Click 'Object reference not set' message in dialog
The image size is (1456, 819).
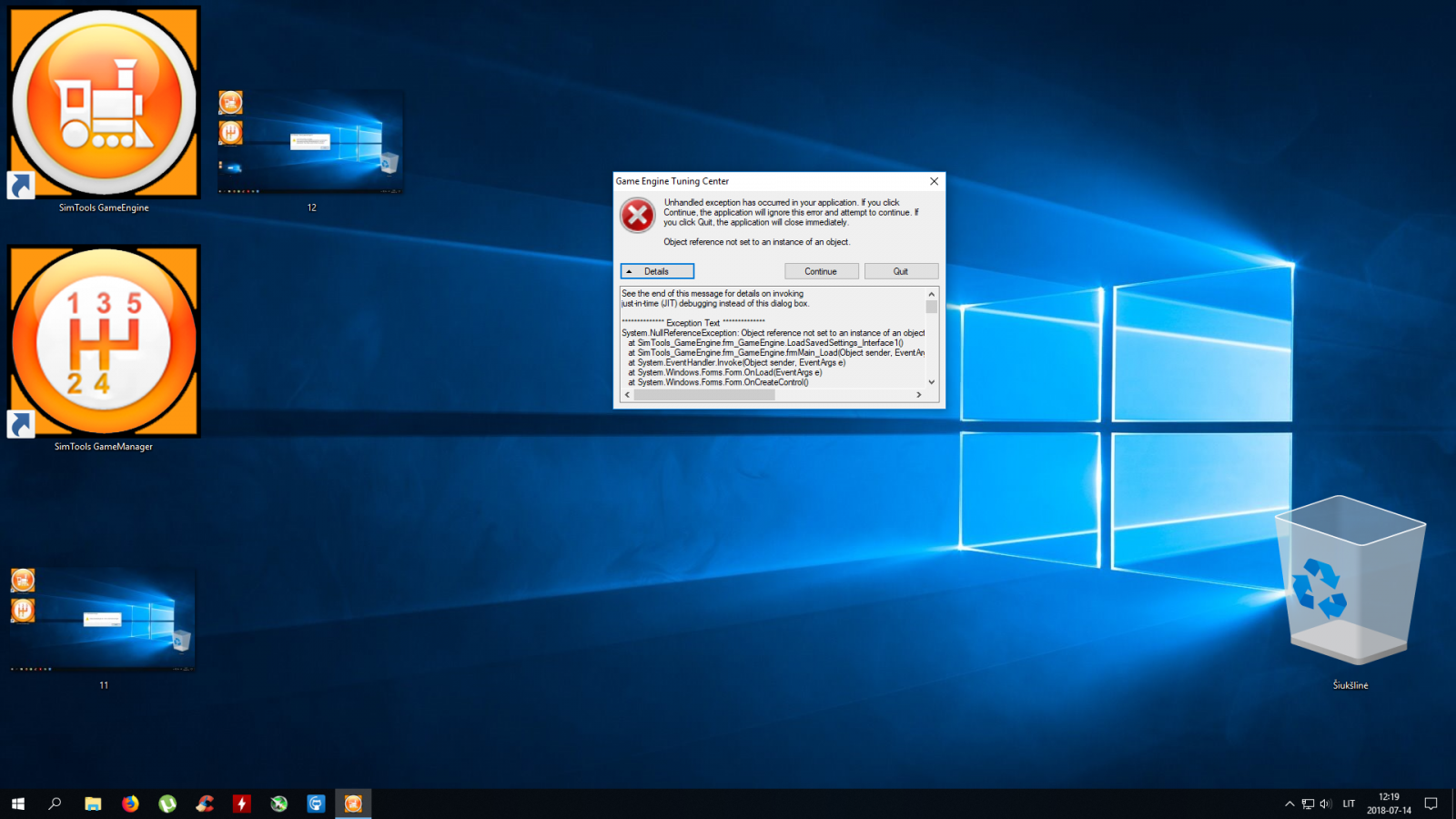pyautogui.click(x=757, y=242)
